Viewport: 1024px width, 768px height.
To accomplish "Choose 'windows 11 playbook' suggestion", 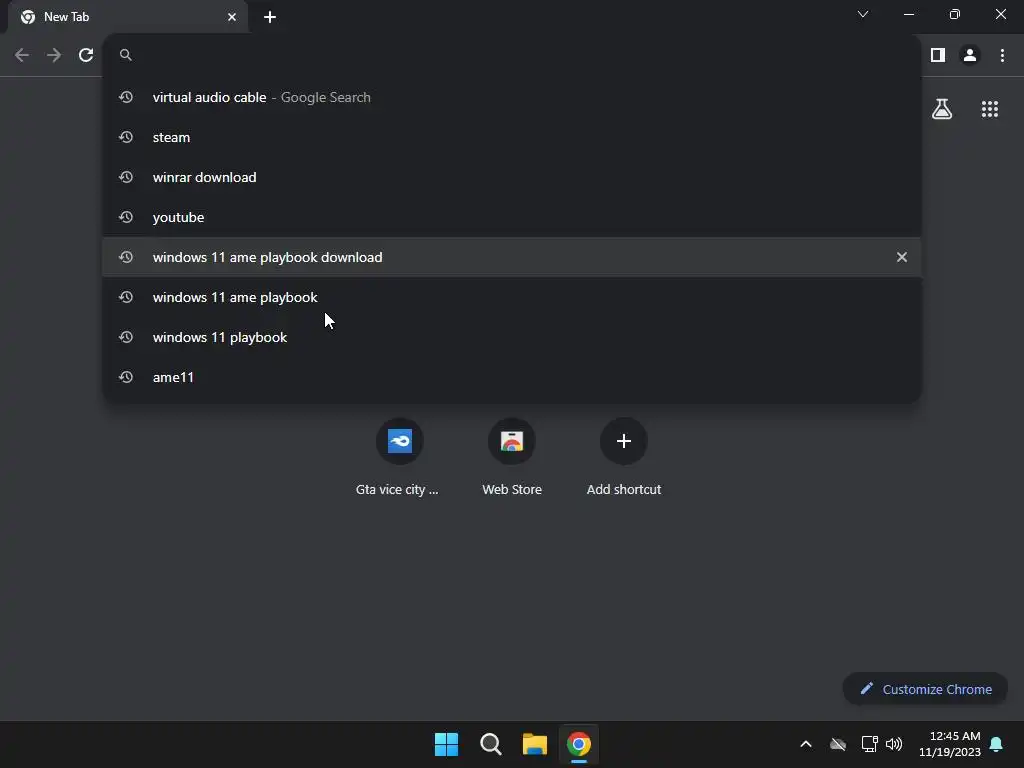I will point(512,337).
